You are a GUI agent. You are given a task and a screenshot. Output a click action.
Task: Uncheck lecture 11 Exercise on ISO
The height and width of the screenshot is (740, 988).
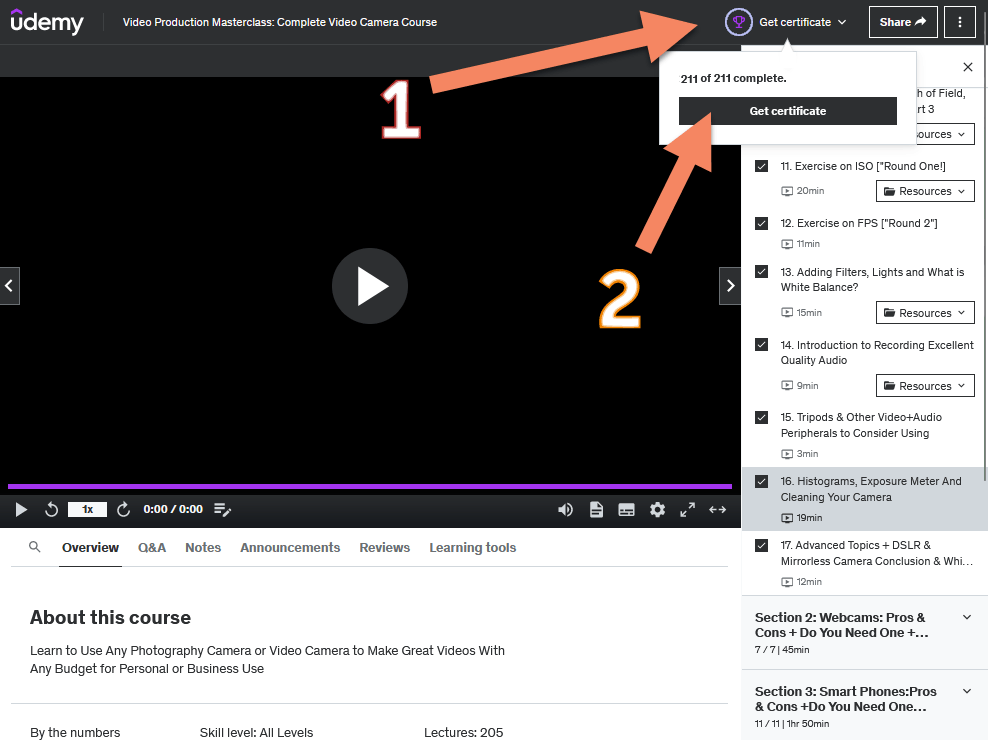tap(761, 166)
